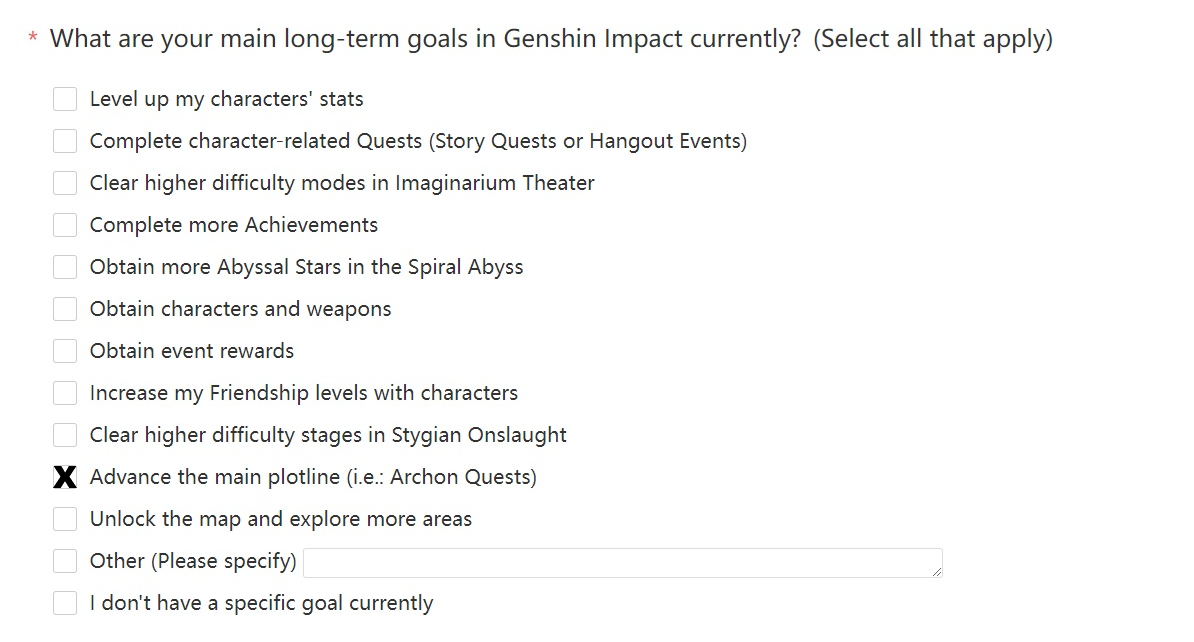Enable 'Complete more Achievements' option
The height and width of the screenshot is (642, 1194).
(x=65, y=225)
